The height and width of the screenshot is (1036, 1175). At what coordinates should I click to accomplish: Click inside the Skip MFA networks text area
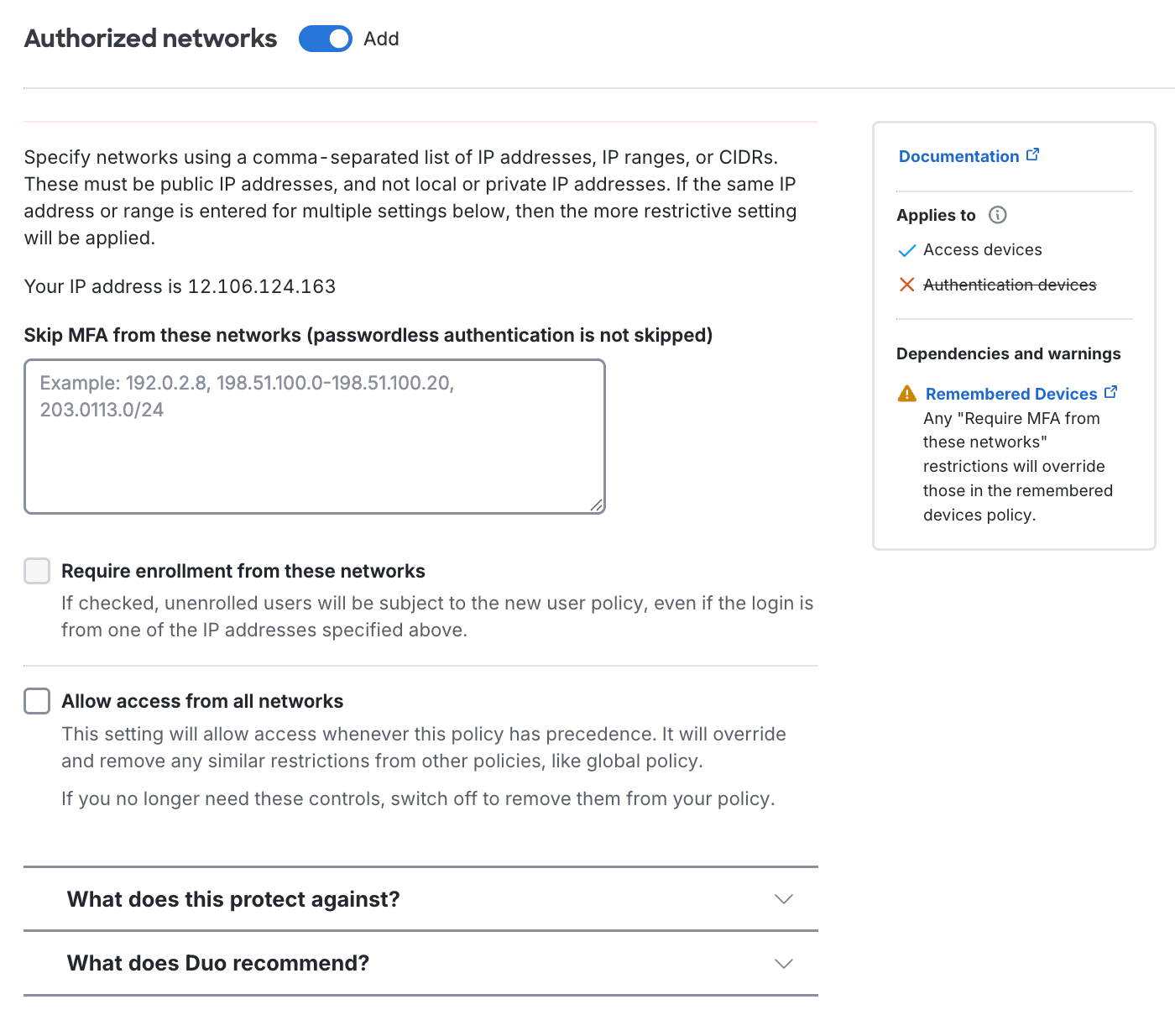click(x=315, y=437)
